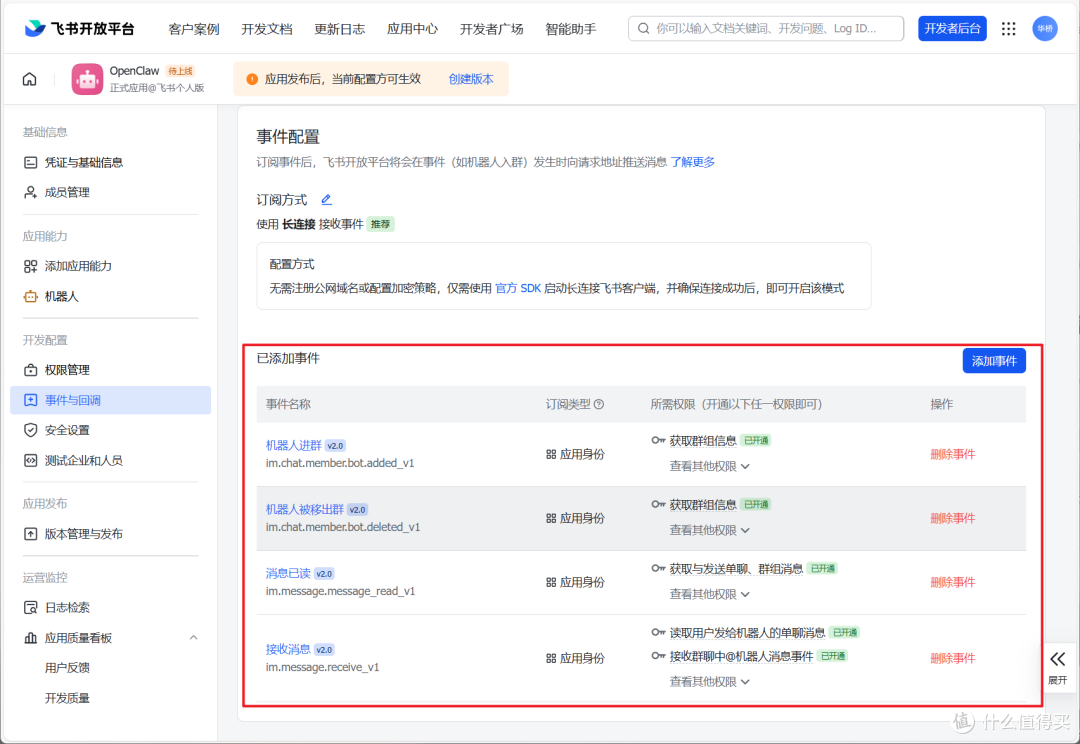Delete the 接收消息 event
This screenshot has height=744, width=1080.
pos(953,659)
